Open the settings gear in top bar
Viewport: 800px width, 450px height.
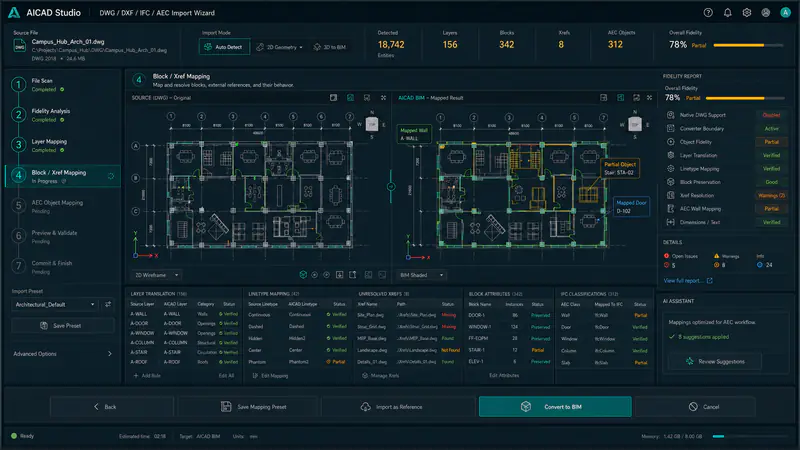tap(747, 13)
